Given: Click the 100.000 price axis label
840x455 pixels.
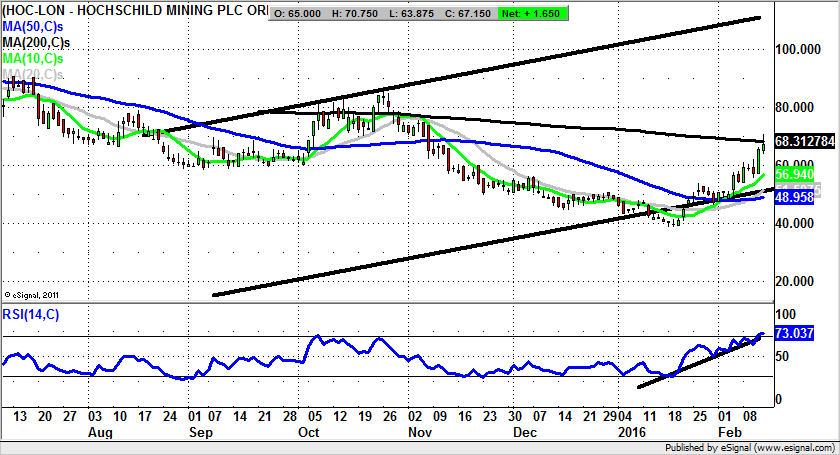Looking at the screenshot, I should coord(800,49).
